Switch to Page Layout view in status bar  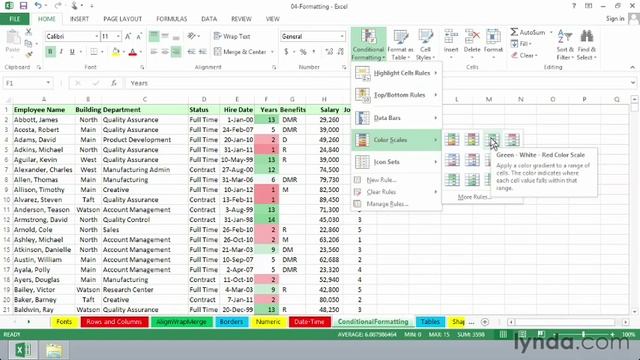[x=522, y=334]
